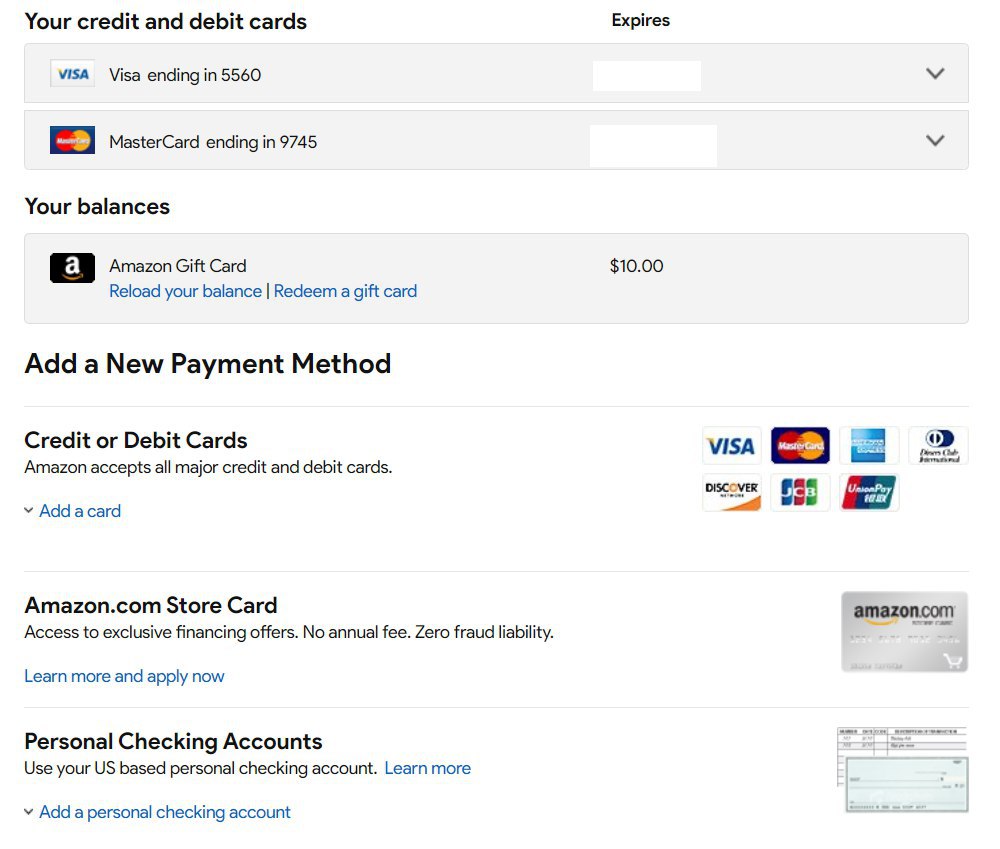Expand the MasterCard ending in 9745 details
This screenshot has width=1000, height=849.
tap(935, 141)
